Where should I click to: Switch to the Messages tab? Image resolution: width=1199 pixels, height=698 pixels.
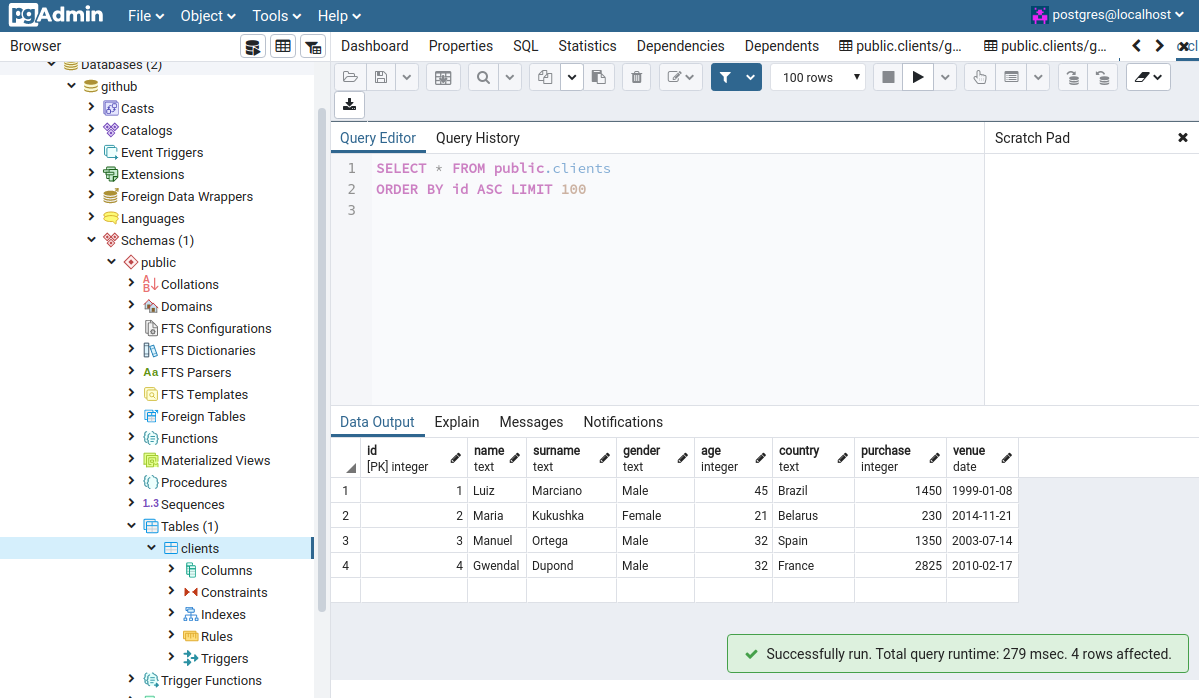pos(531,422)
